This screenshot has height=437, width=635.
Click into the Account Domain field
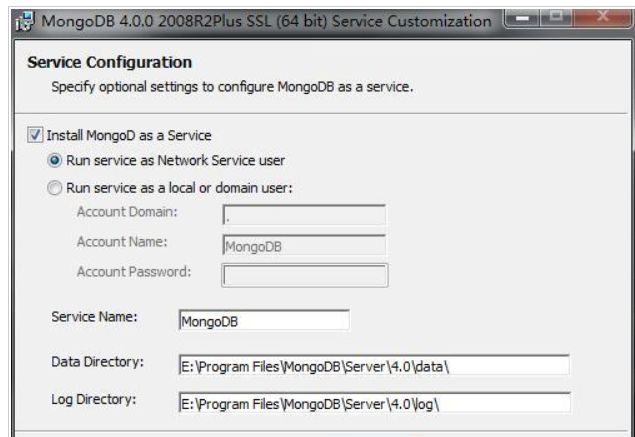304,215
